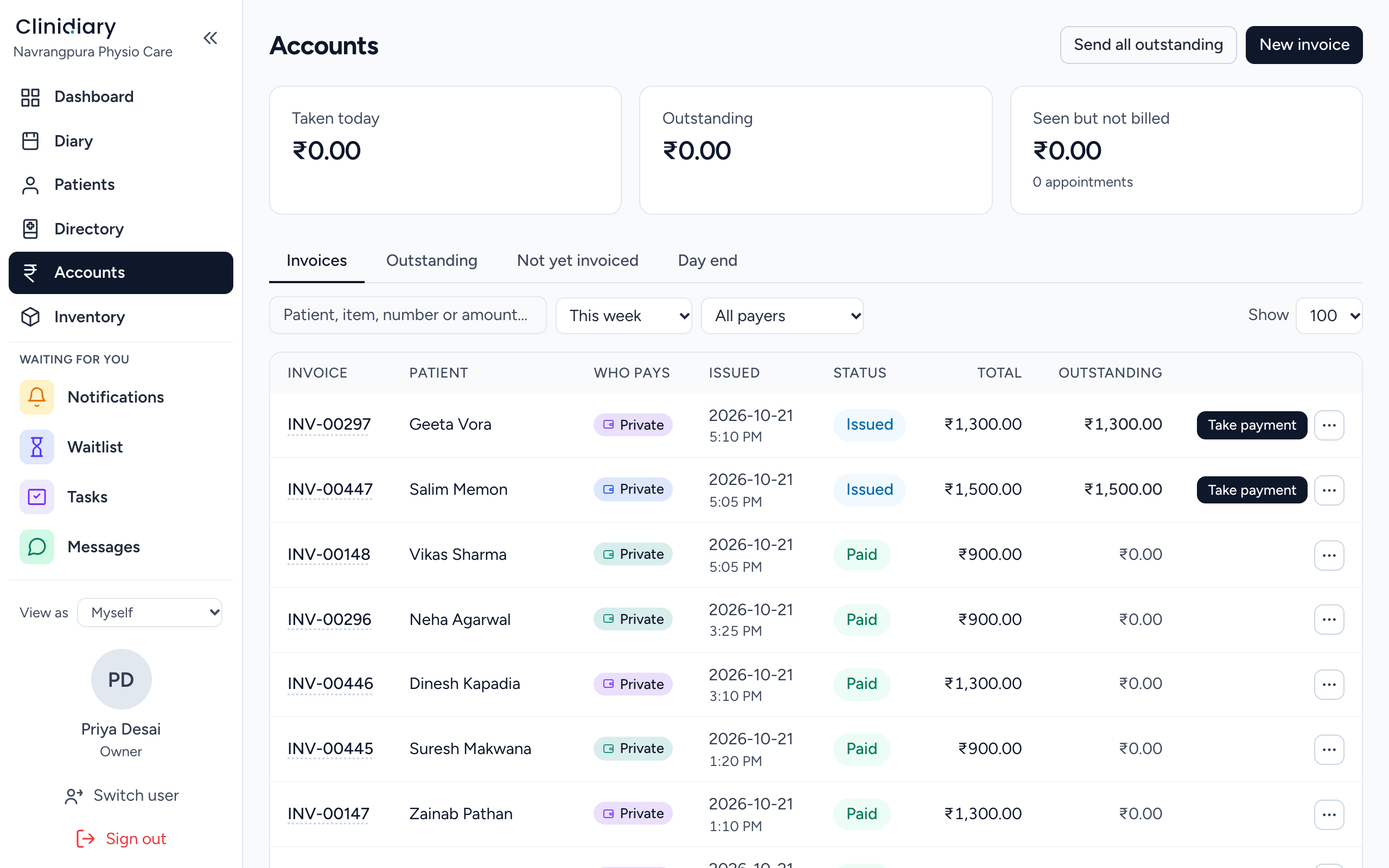Open more options for INV-00445

click(1329, 749)
